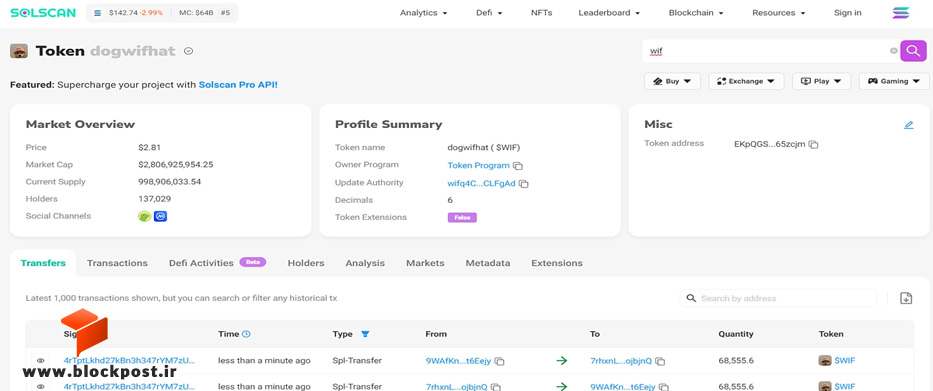Click the purple search magnifier button
Image resolution: width=933 pixels, height=391 pixels.
coord(913,51)
